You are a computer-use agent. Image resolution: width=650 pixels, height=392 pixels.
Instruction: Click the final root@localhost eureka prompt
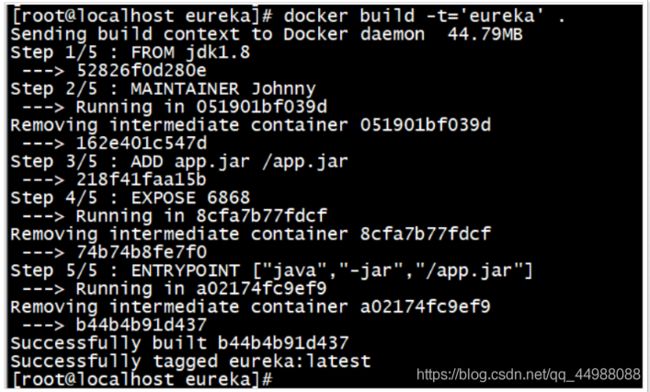(142, 379)
